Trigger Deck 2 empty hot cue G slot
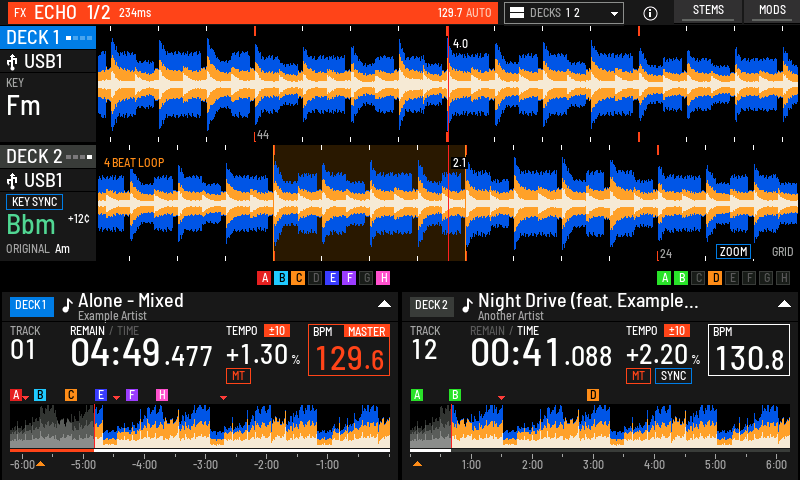Viewport: 800px width, 480px height. click(766, 278)
